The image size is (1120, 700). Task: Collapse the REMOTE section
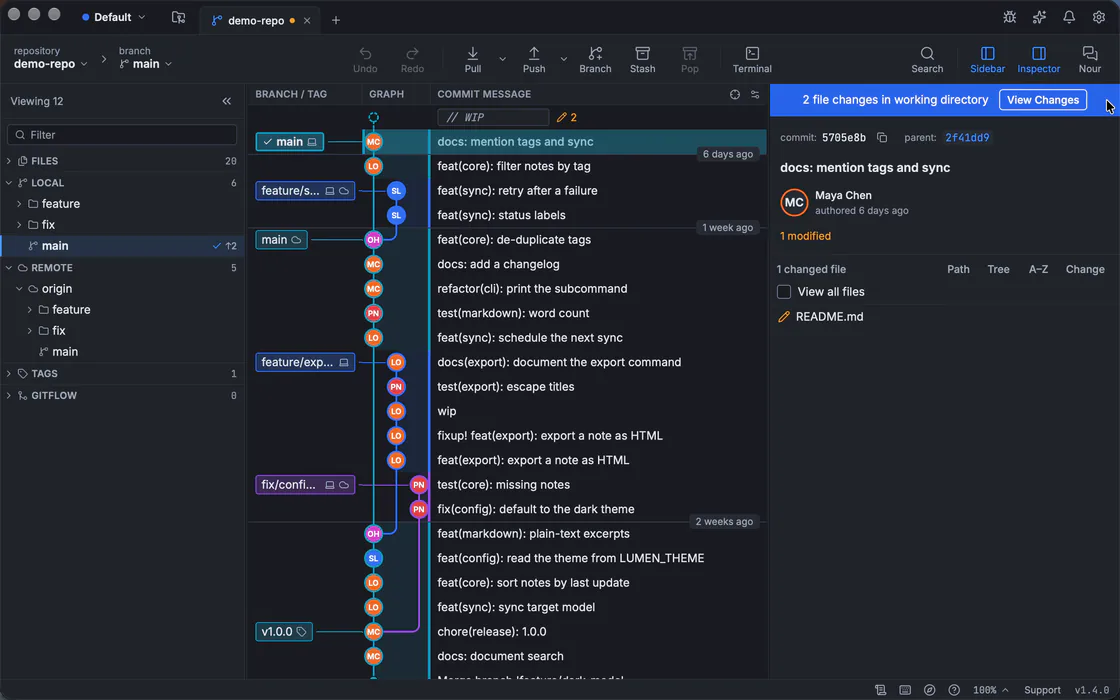point(9,268)
